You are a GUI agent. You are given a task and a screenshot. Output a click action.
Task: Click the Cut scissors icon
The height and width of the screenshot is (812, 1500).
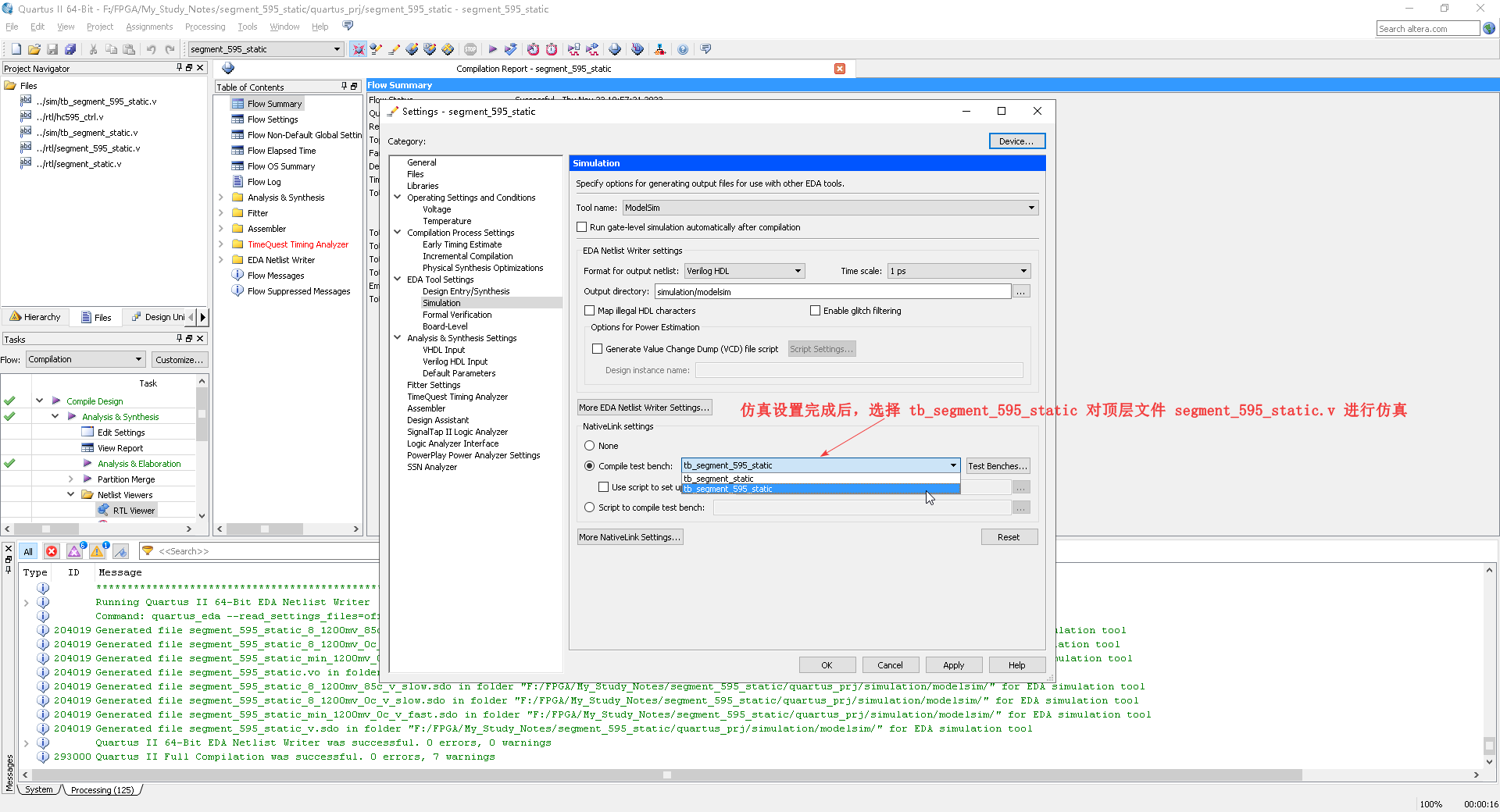tap(93, 49)
